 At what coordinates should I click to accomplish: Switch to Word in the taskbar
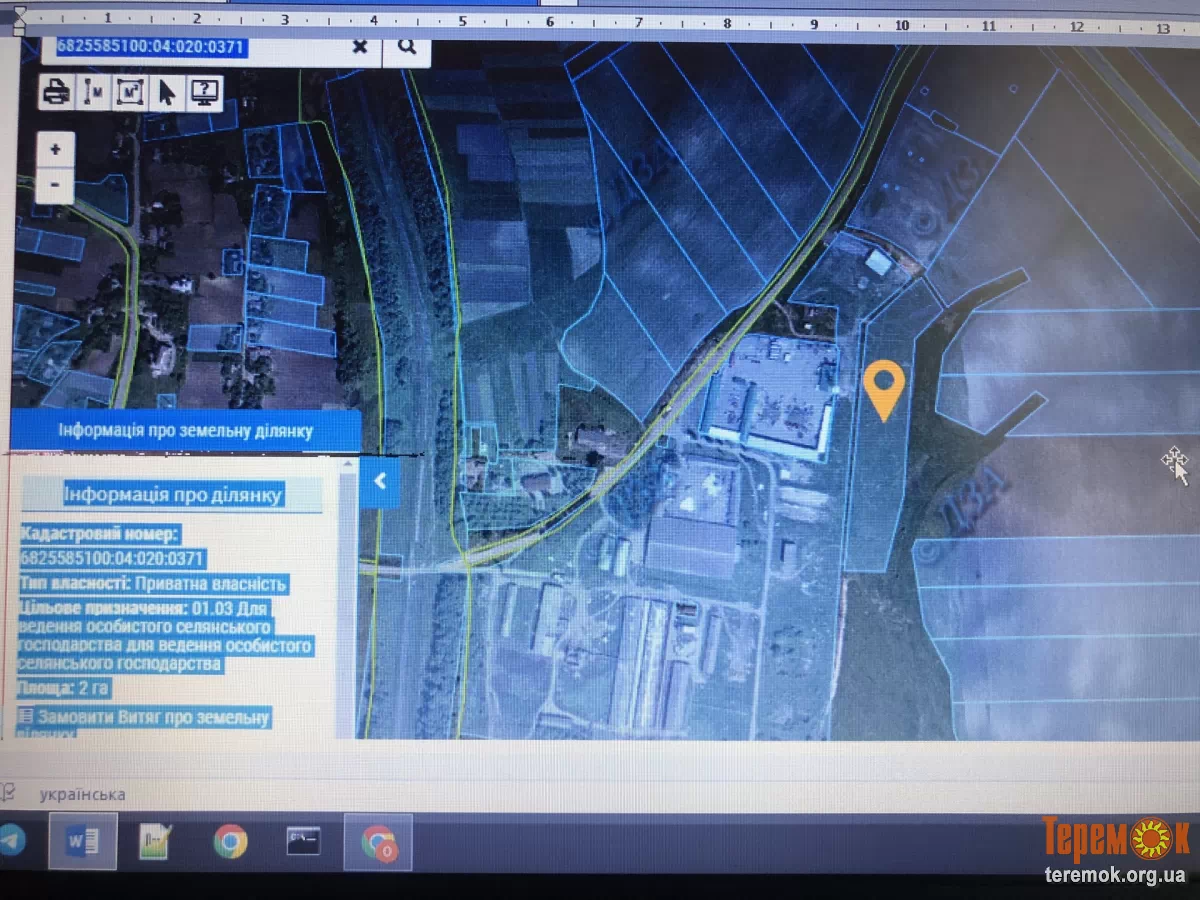click(83, 841)
